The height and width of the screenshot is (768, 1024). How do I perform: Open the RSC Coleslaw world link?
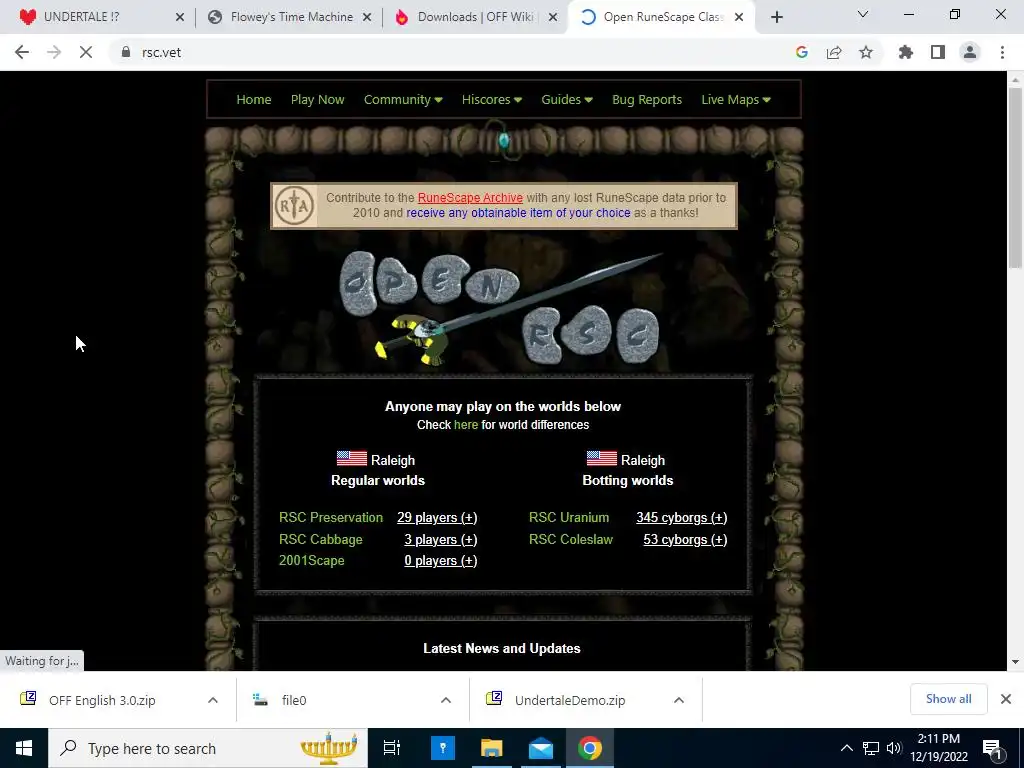click(571, 539)
